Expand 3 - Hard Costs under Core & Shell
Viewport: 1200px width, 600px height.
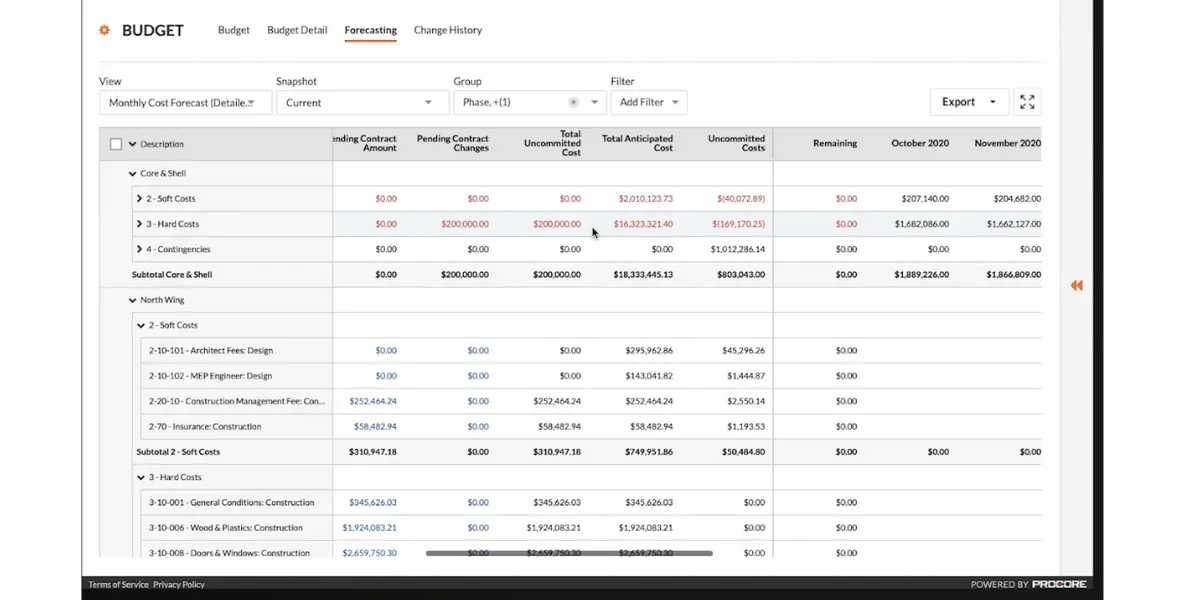pos(139,224)
